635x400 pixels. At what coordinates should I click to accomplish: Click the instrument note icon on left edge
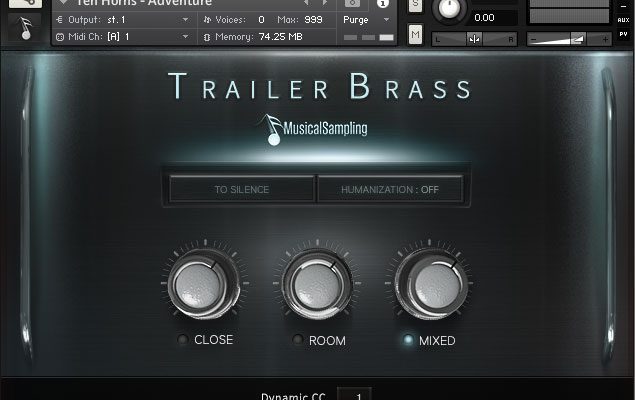tap(22, 31)
